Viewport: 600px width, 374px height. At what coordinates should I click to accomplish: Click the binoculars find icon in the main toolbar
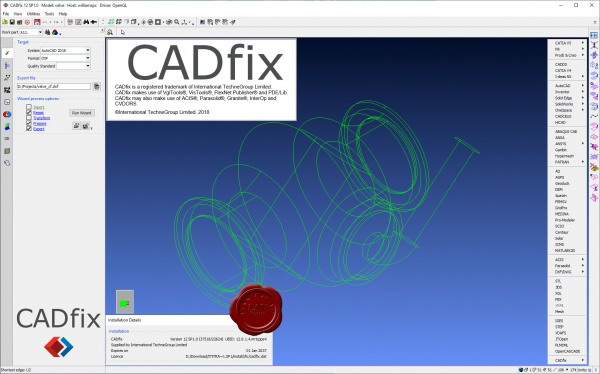tap(86, 22)
